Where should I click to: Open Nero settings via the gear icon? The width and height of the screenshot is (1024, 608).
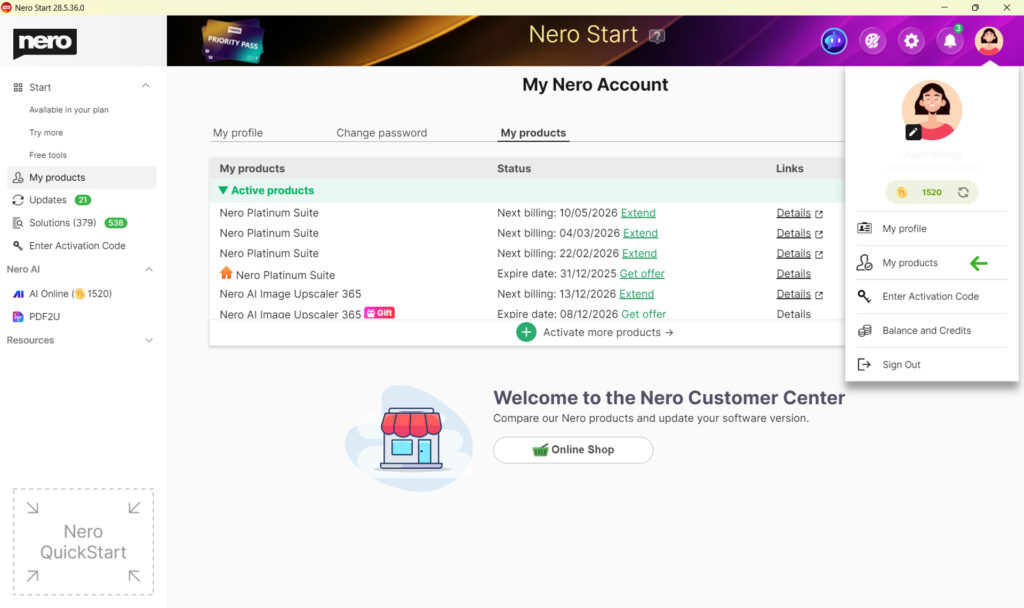tap(911, 40)
